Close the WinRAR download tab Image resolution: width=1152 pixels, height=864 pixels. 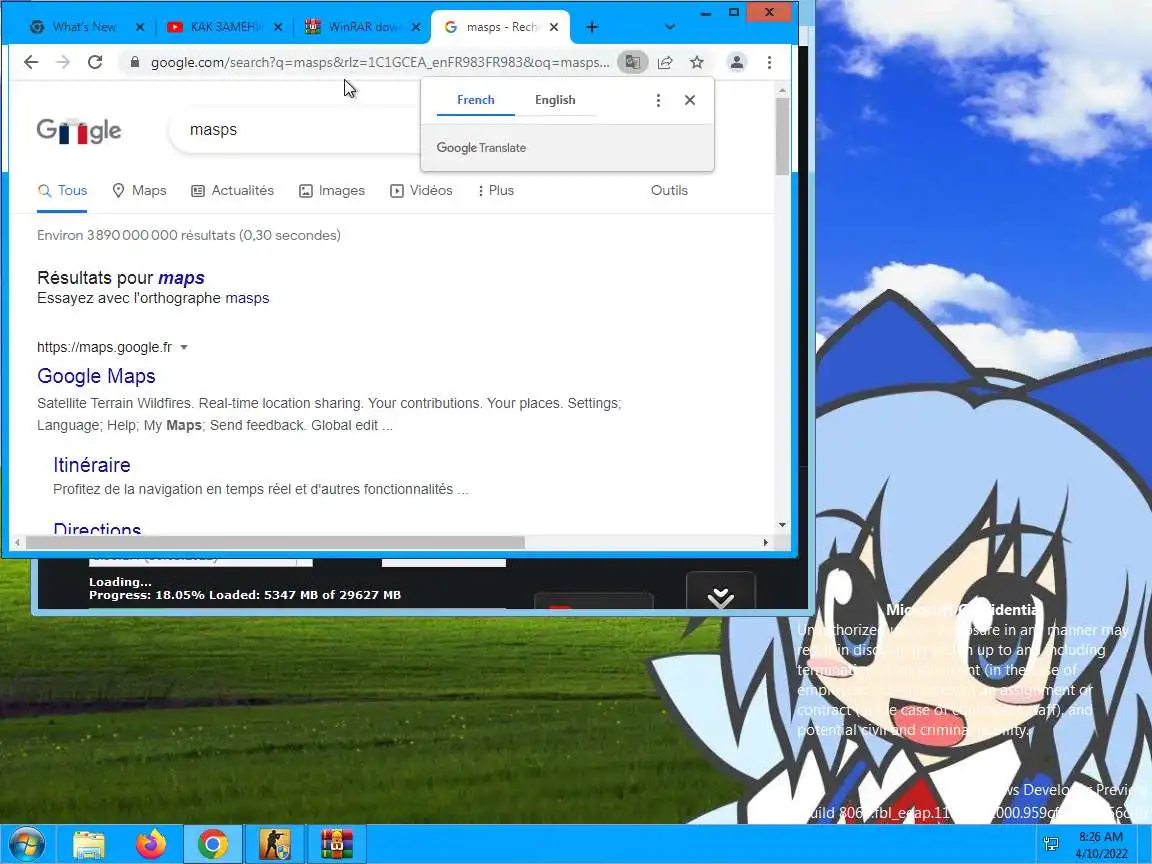(x=416, y=27)
